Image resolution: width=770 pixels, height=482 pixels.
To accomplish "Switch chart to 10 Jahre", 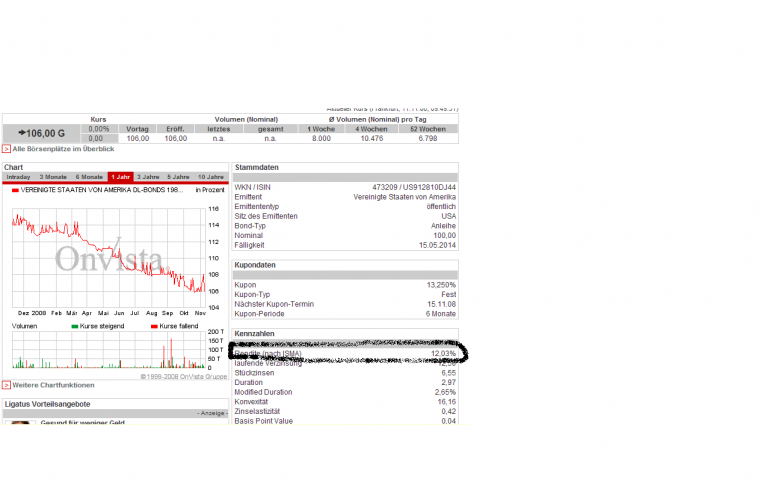I will point(211,177).
